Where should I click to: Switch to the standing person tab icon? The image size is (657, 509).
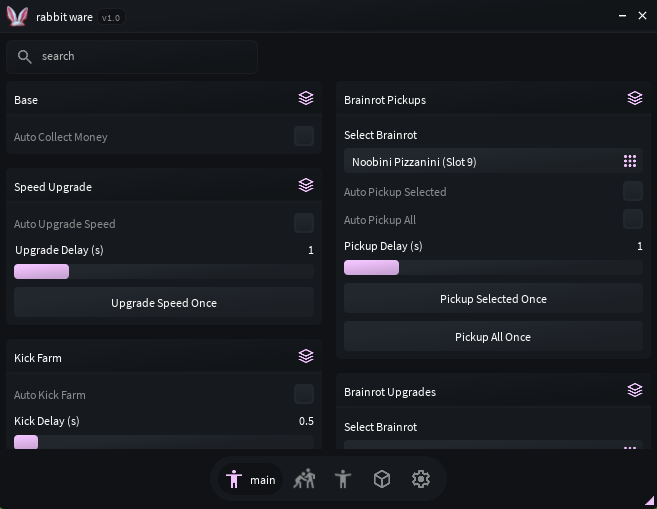tap(343, 479)
